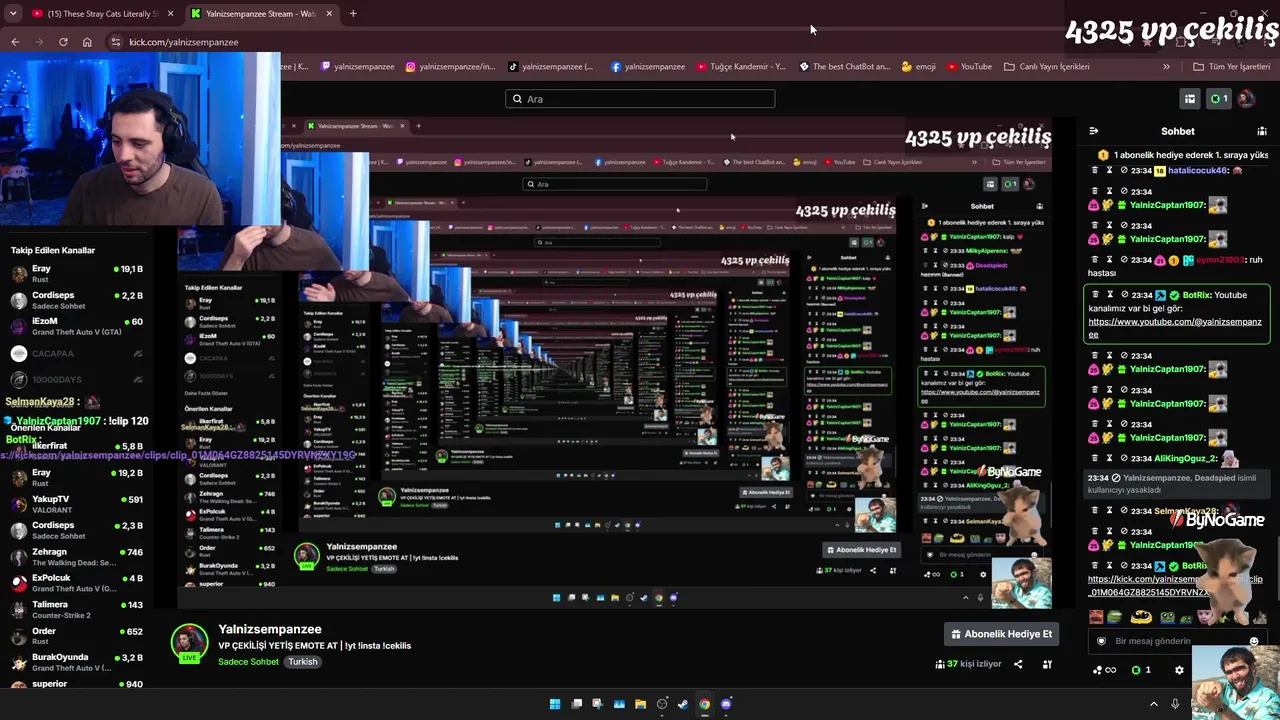Viewport: 1280px width, 720px height.
Task: Click the shield icon in the message box
Action: pos(1102,641)
